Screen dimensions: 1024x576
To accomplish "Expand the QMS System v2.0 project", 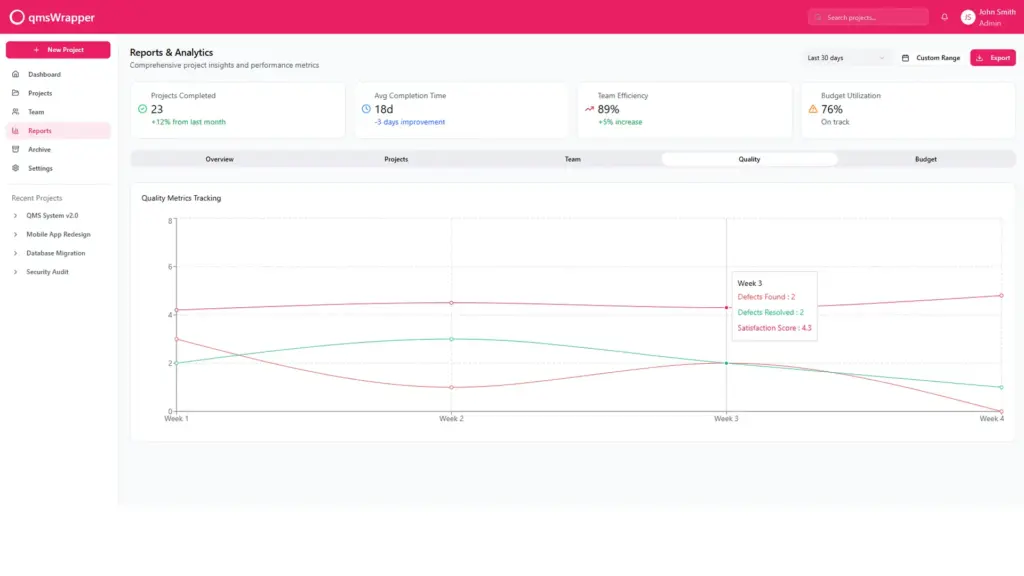I will 15,216.
